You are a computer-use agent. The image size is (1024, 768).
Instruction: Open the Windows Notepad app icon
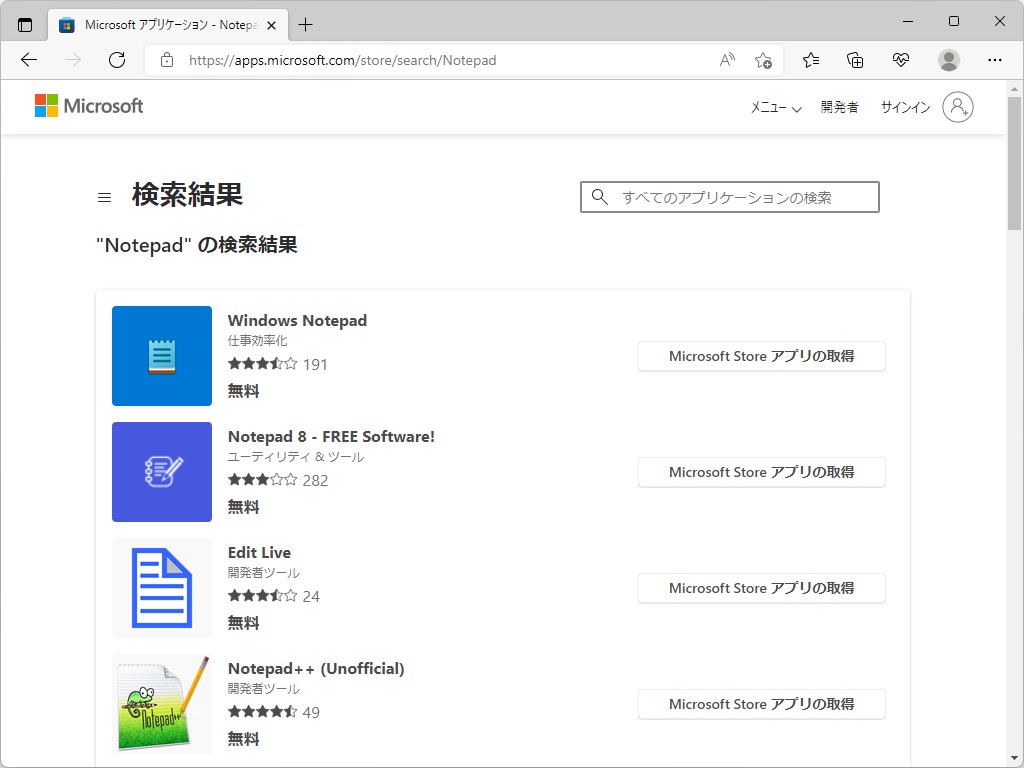pyautogui.click(x=162, y=356)
